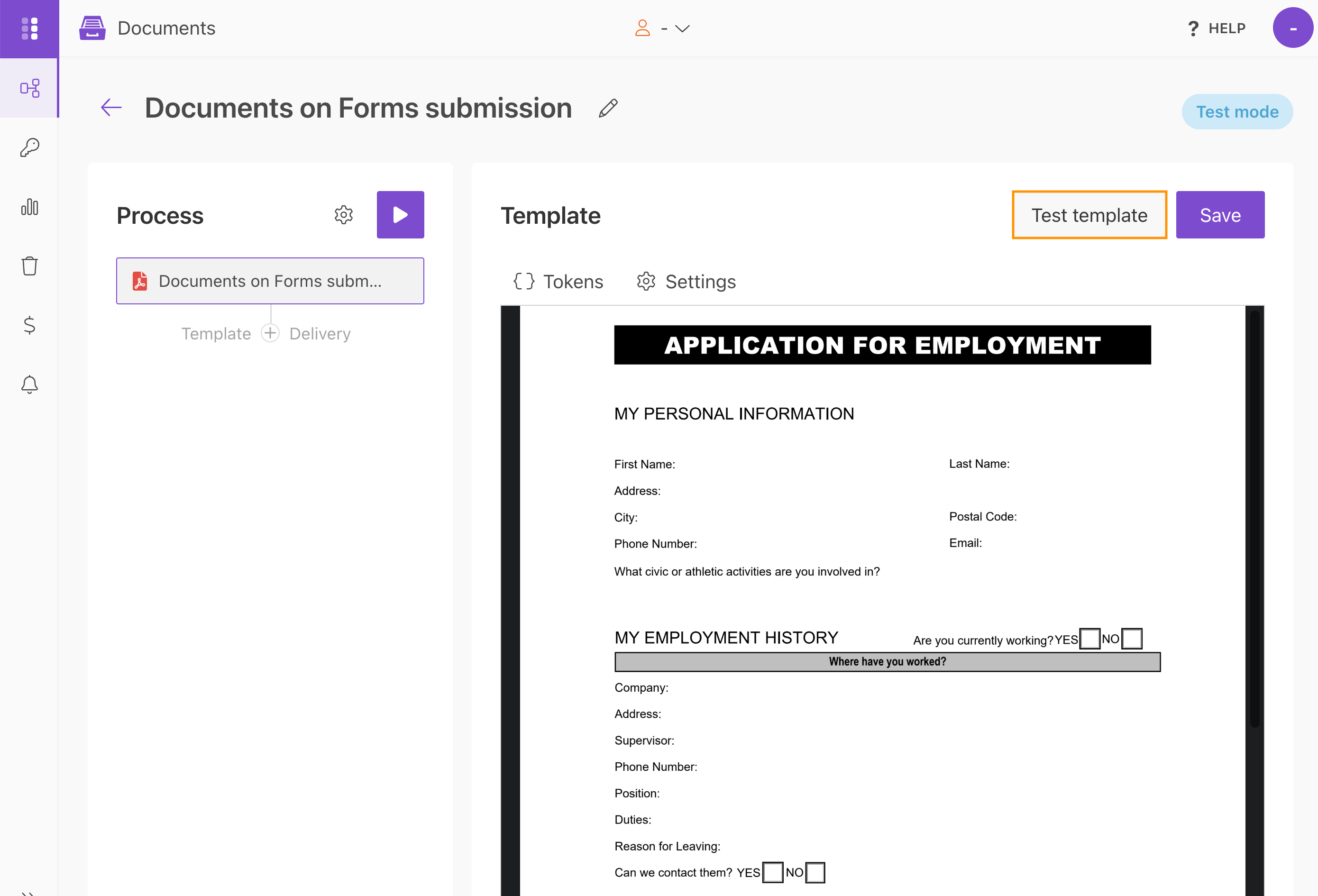The height and width of the screenshot is (896, 1318).
Task: Open the Processes workflow sidebar icon
Action: point(29,88)
